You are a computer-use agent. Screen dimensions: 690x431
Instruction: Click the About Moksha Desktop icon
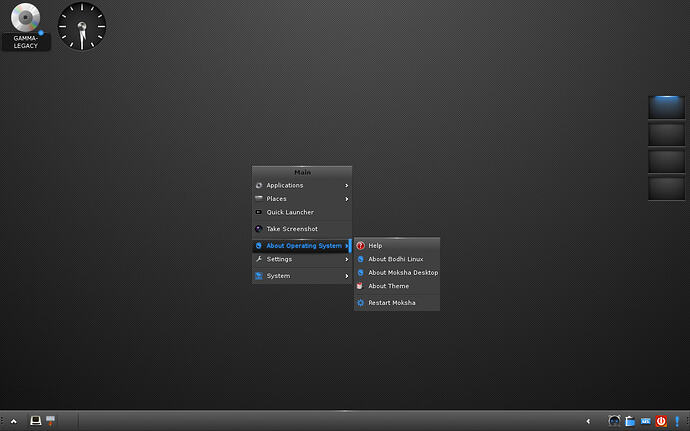pos(360,273)
